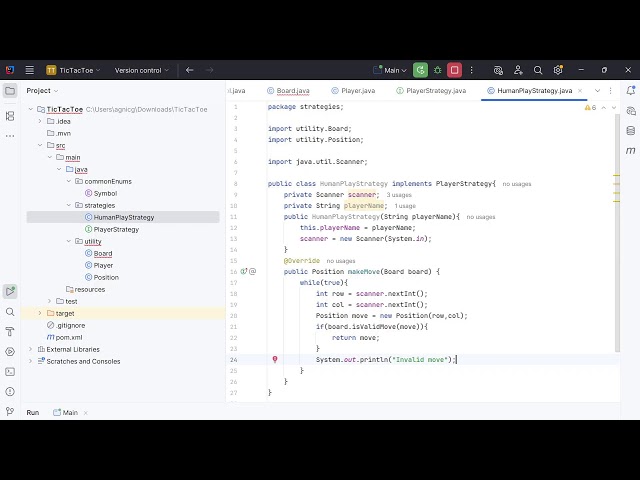Close the Main run tab
This screenshot has width=640, height=480.
pyautogui.click(x=85, y=413)
